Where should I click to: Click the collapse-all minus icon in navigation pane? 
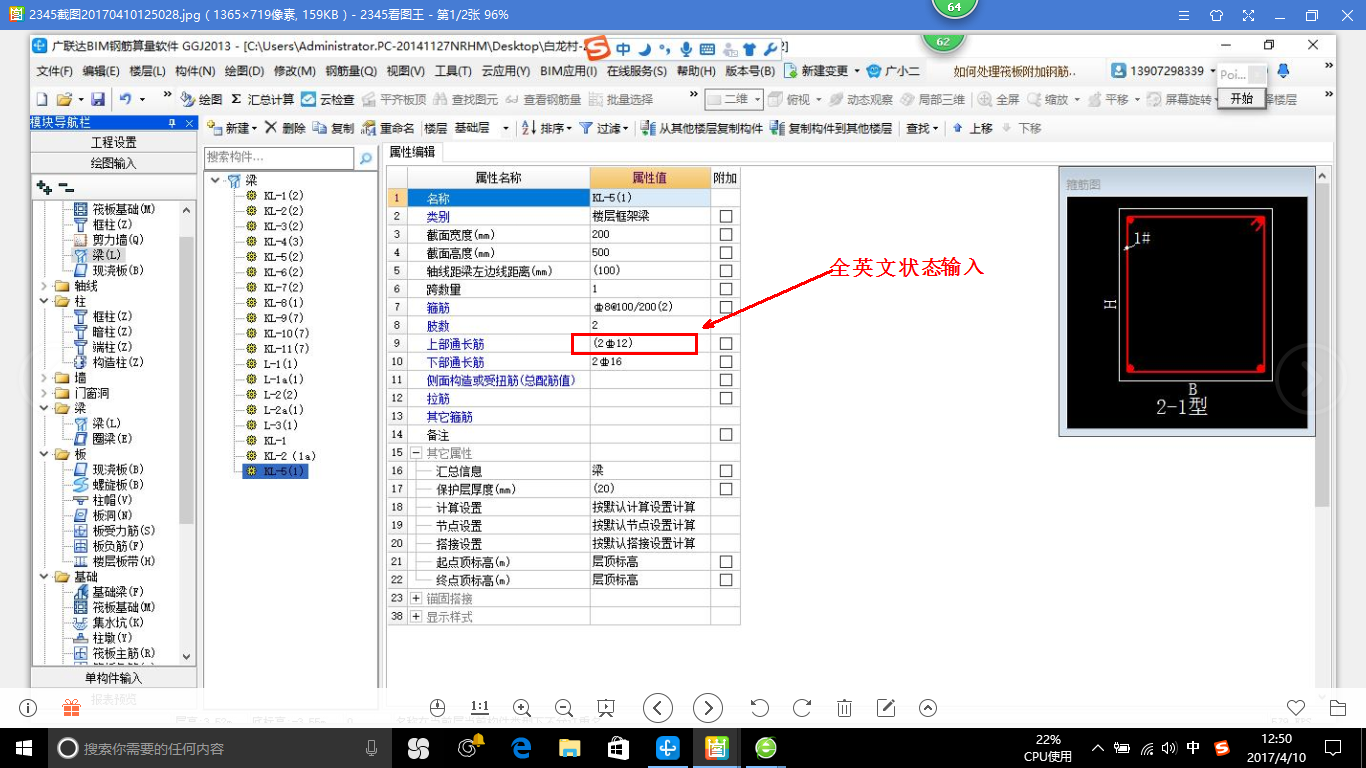tap(66, 187)
